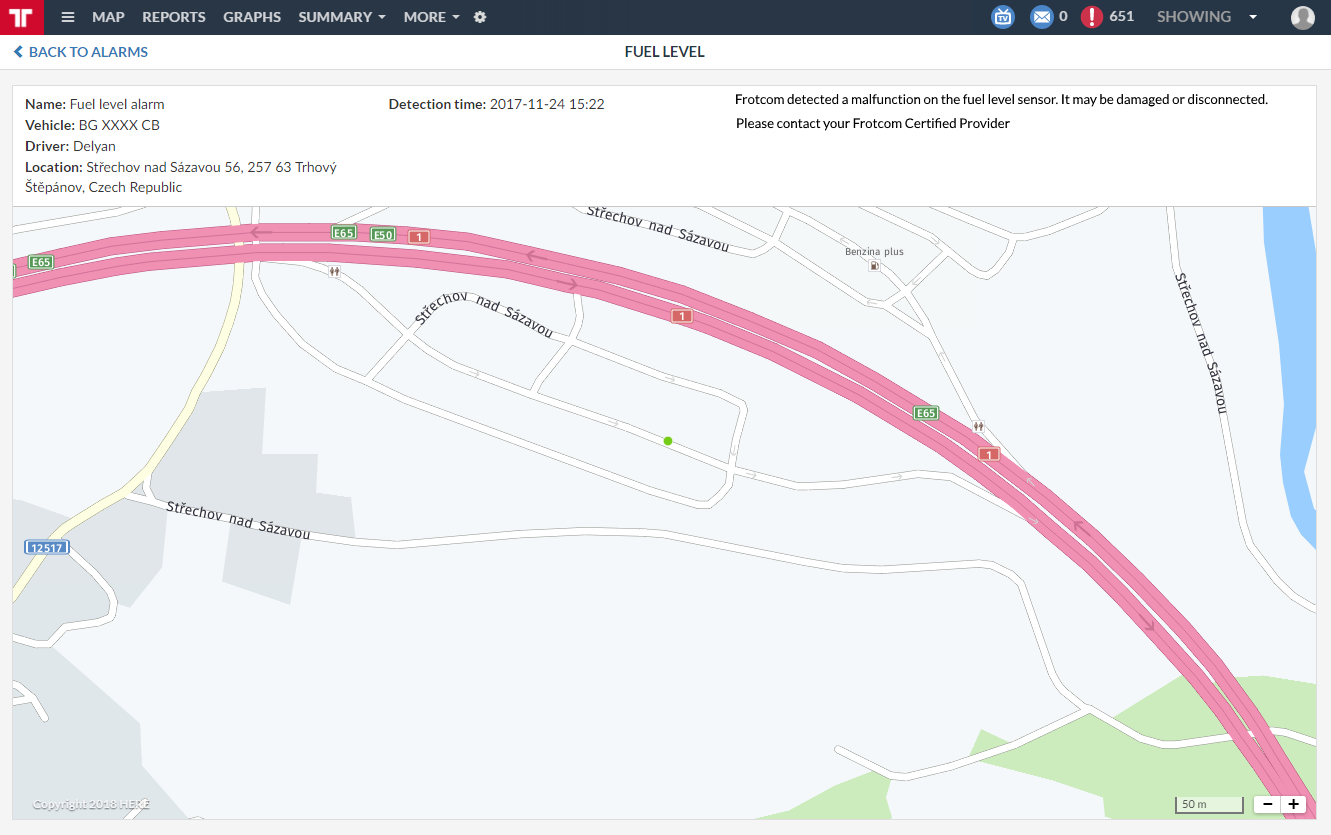This screenshot has height=835, width=1331.
Task: Click the Back to Alarms link
Action: point(81,52)
